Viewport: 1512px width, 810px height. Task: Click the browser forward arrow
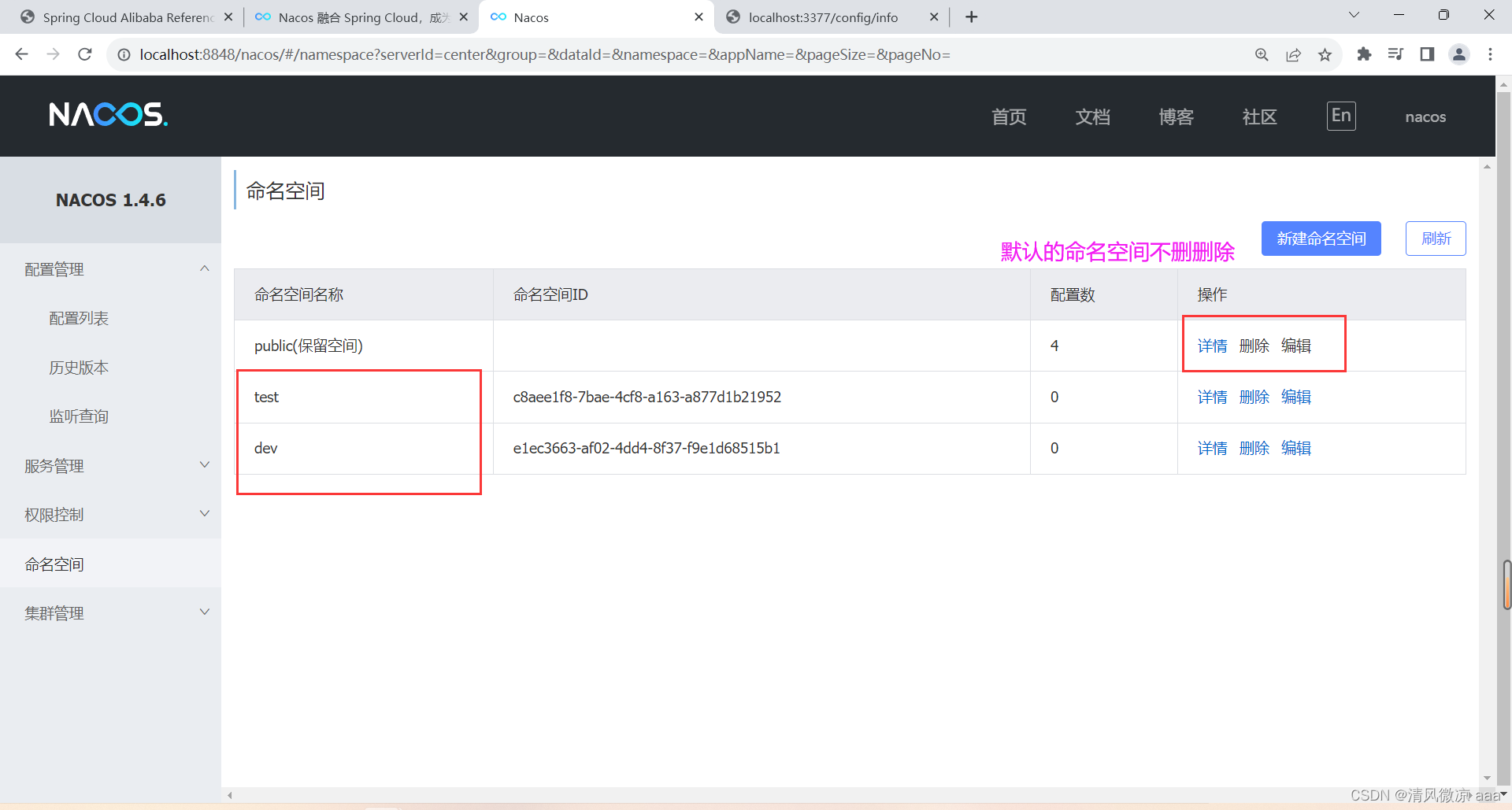point(53,54)
